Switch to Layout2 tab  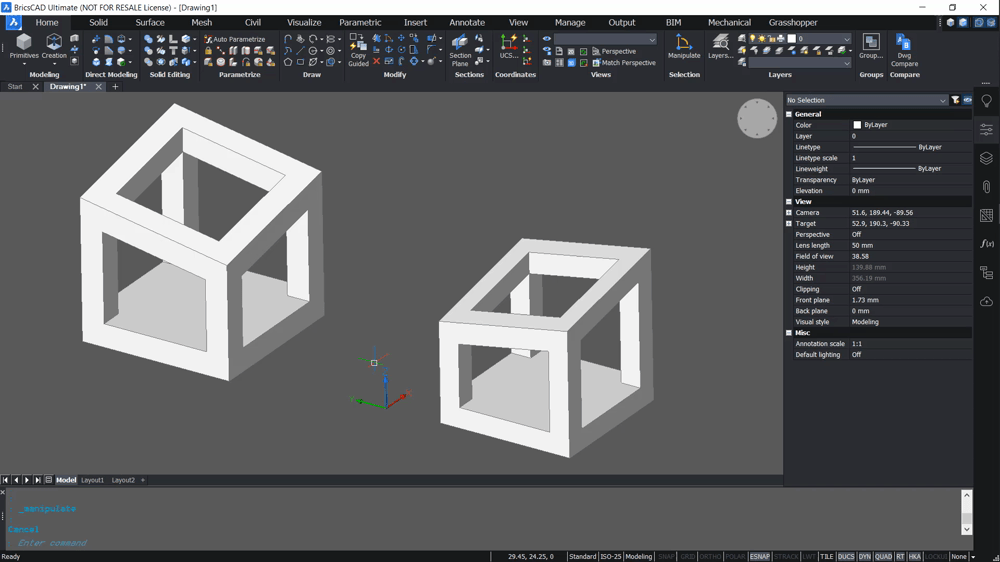tap(123, 480)
